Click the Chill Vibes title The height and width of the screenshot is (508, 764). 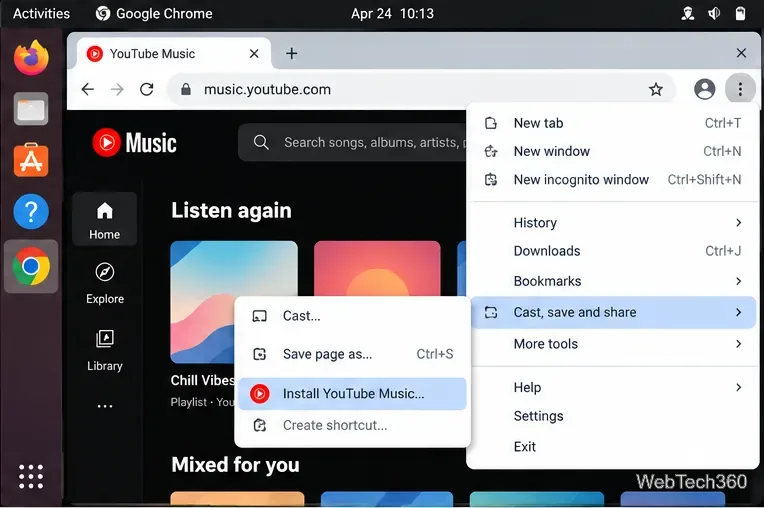point(203,380)
